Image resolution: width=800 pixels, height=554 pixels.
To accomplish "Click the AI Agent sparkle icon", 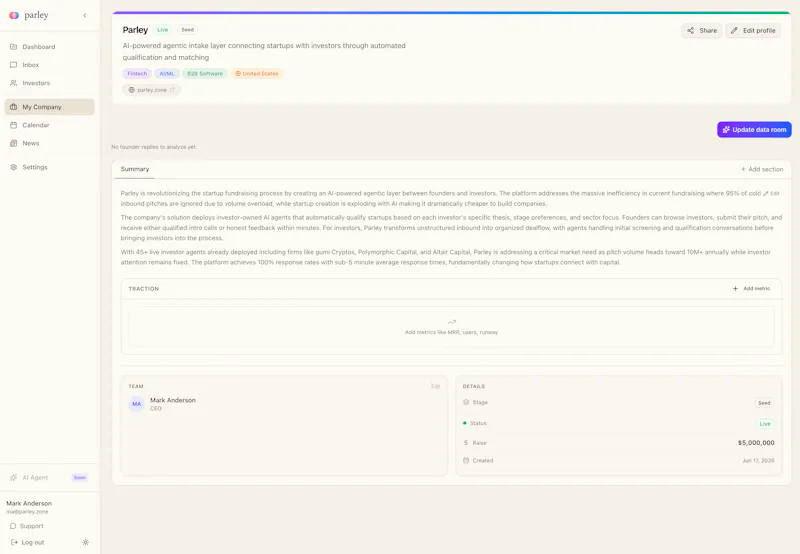I will (x=14, y=477).
